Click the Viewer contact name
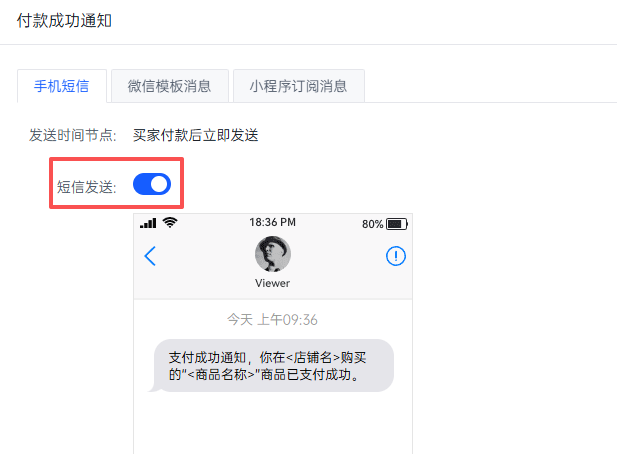 click(273, 283)
